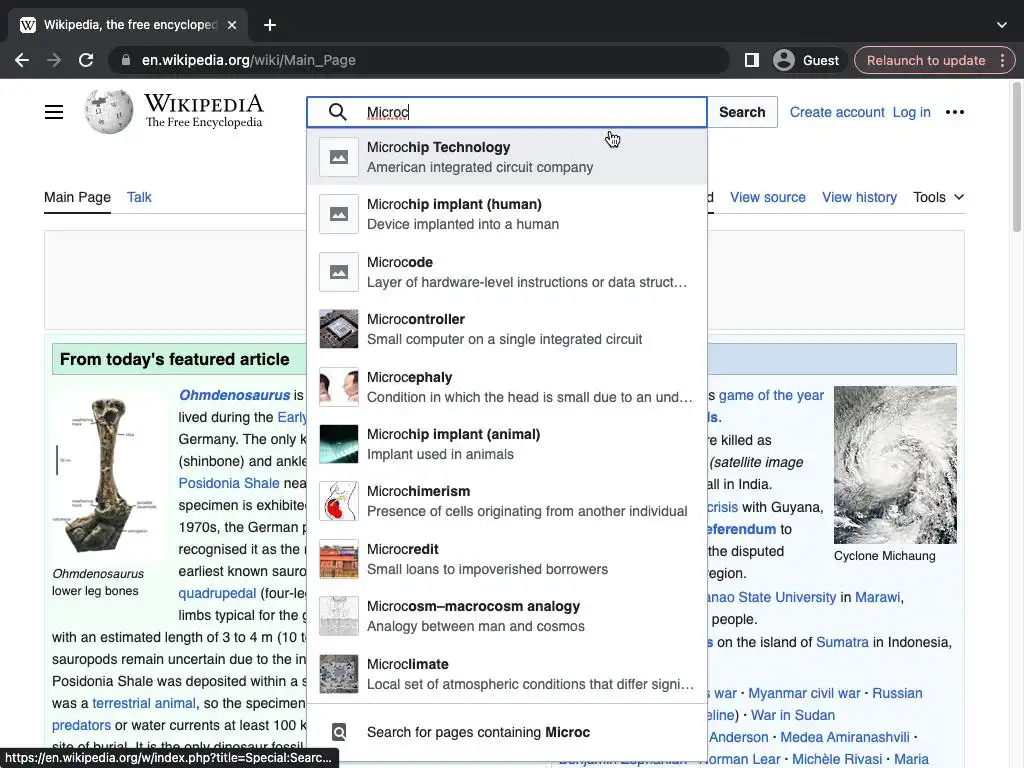Click placeholder image for Microchip Technology
The width and height of the screenshot is (1024, 768).
pyautogui.click(x=338, y=157)
